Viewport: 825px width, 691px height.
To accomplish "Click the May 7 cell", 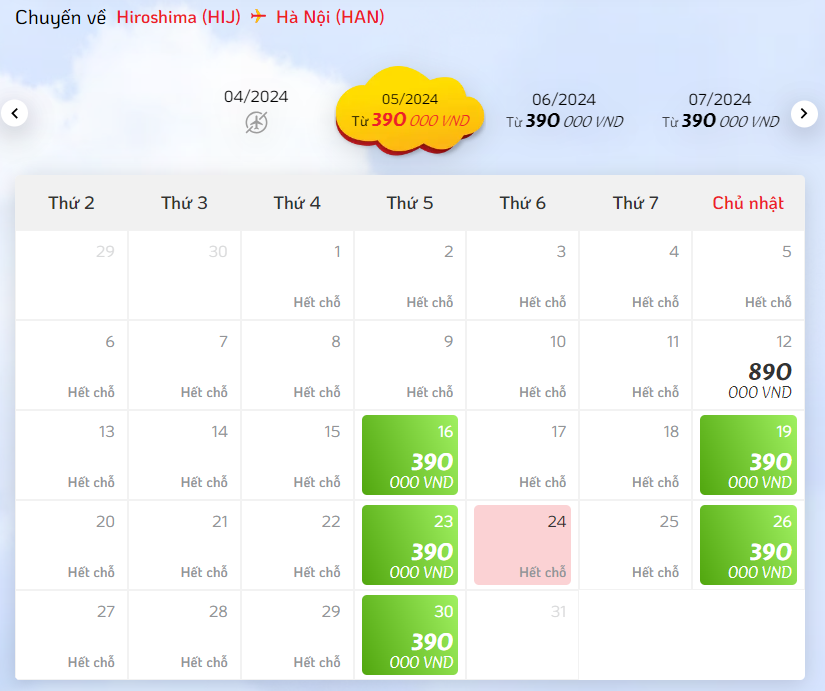I will coord(184,365).
